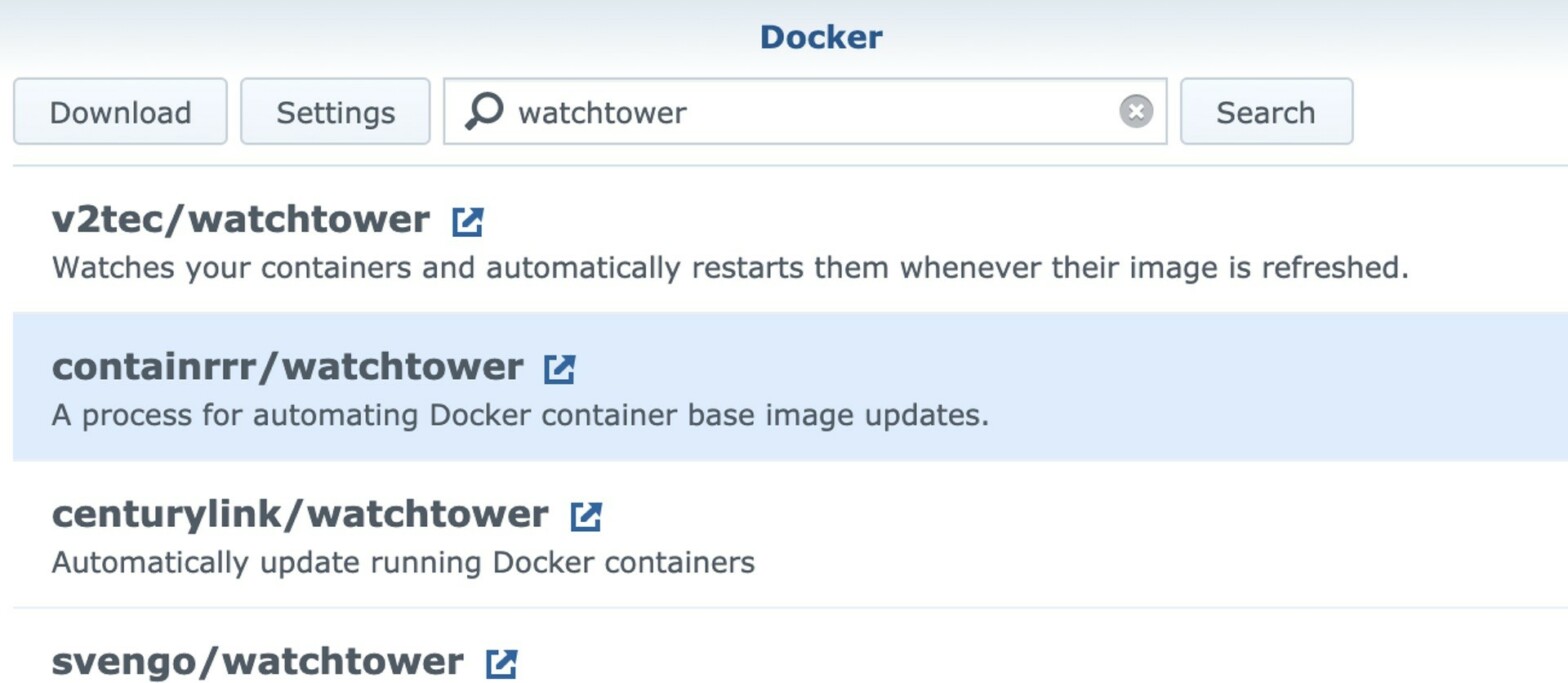Open the Settings button
1568x683 pixels.
click(x=335, y=112)
